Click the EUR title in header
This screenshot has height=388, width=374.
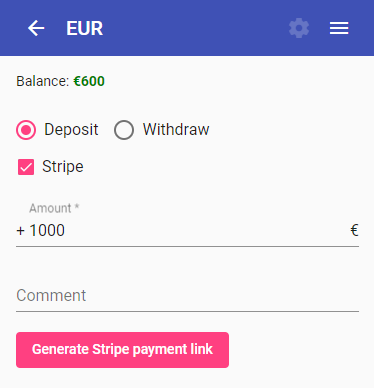tap(85, 28)
